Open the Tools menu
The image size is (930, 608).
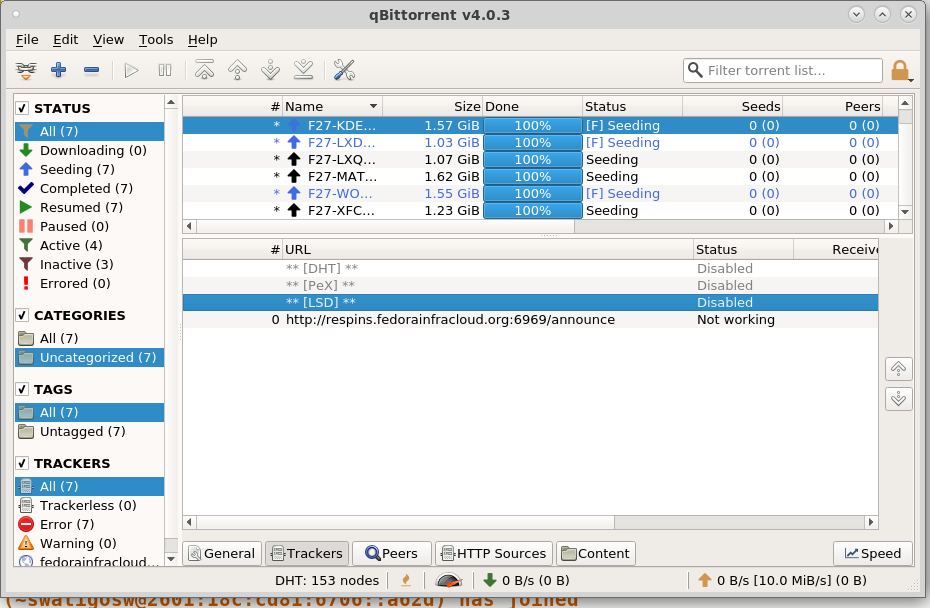pos(156,40)
